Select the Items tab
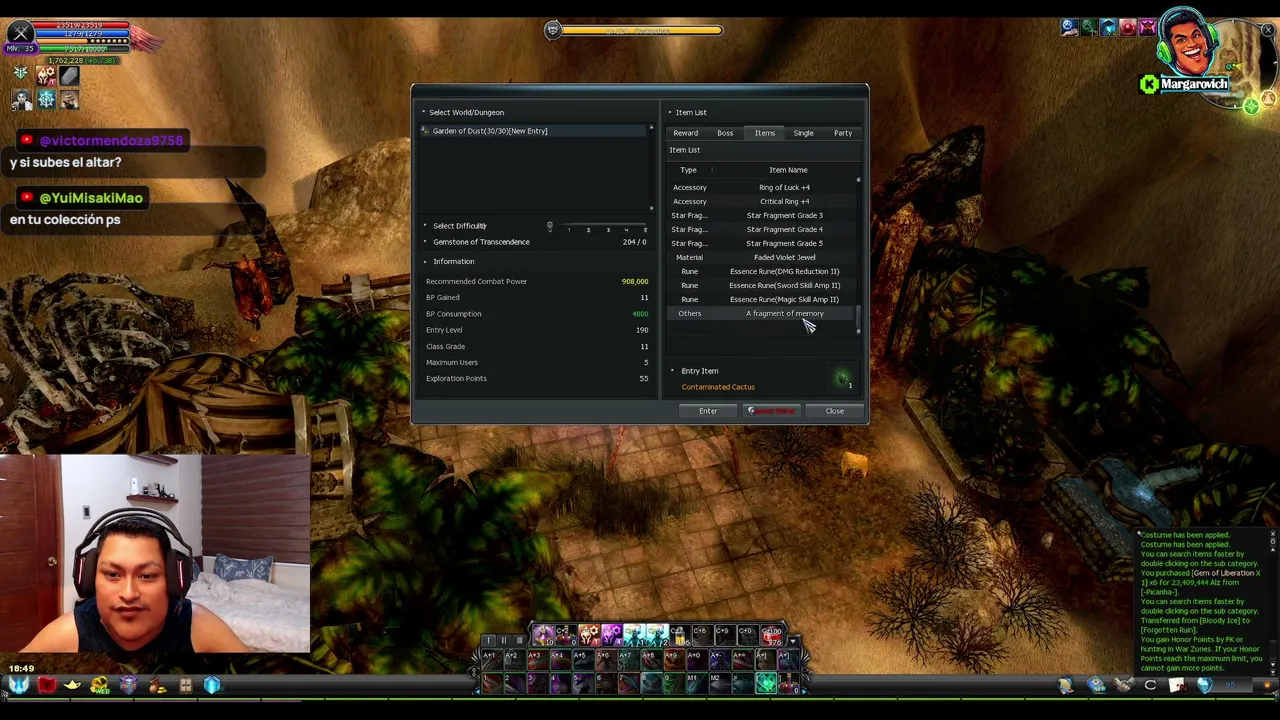Viewport: 1280px width, 720px height. click(x=765, y=133)
